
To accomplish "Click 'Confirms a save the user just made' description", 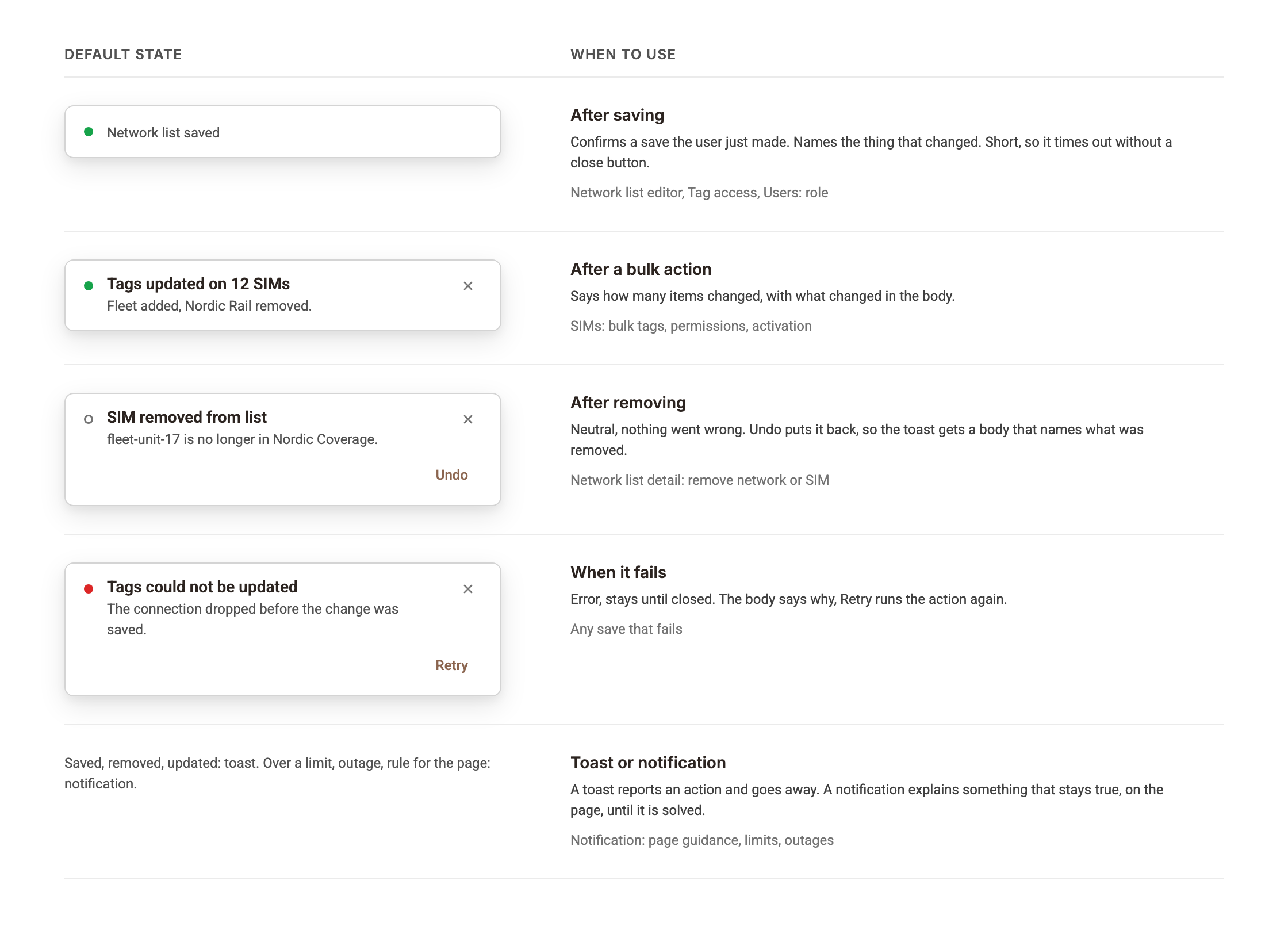I will 871,152.
